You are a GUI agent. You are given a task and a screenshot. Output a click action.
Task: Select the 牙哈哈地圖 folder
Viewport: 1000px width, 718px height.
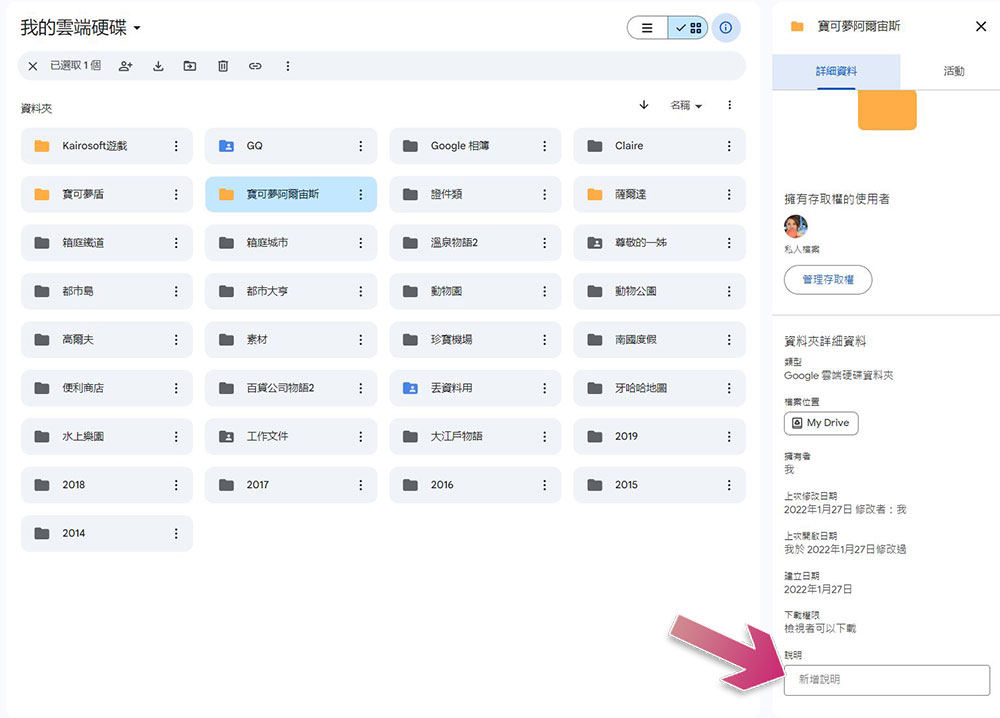coord(659,388)
